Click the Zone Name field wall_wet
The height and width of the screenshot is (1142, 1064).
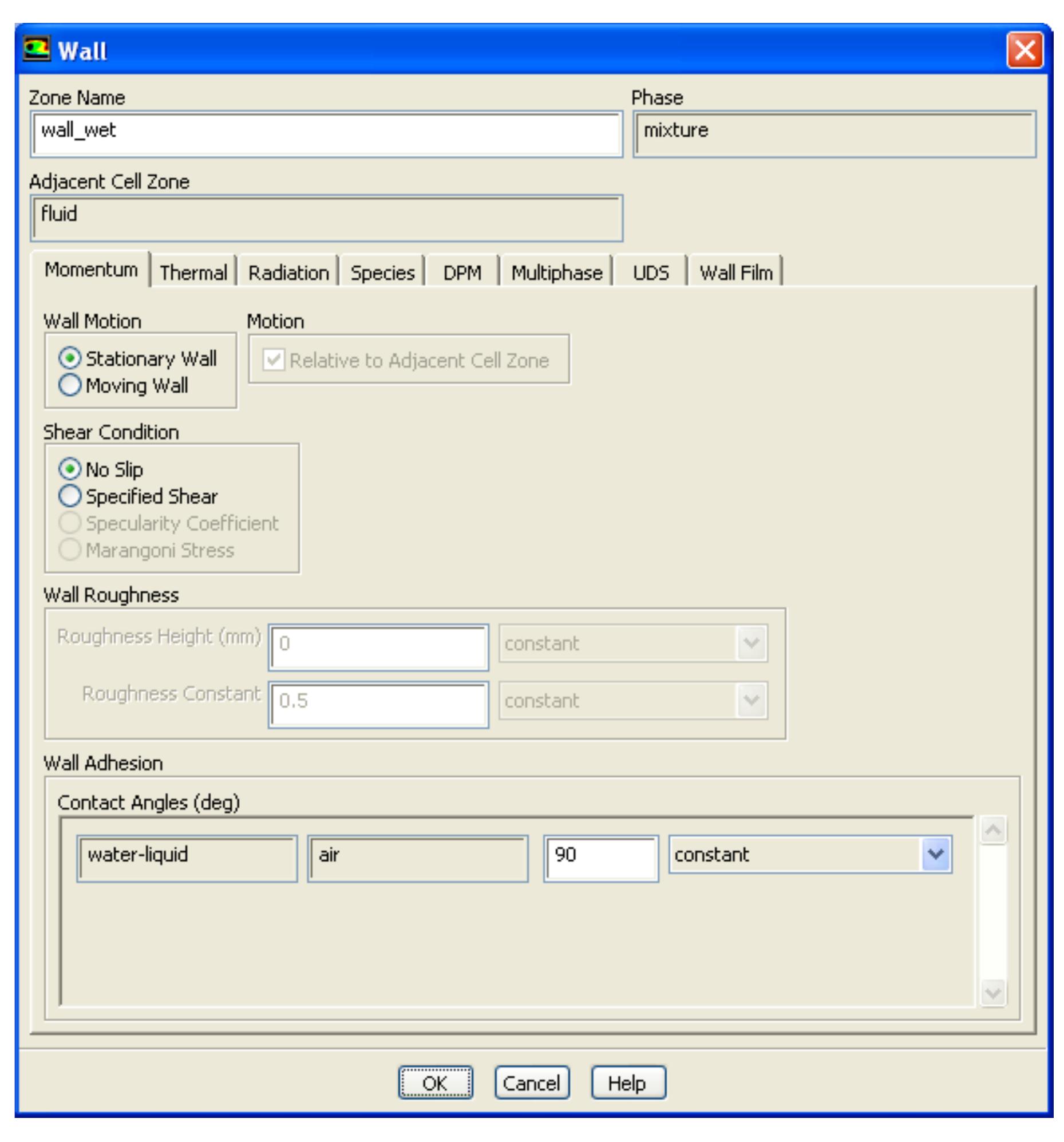(326, 134)
